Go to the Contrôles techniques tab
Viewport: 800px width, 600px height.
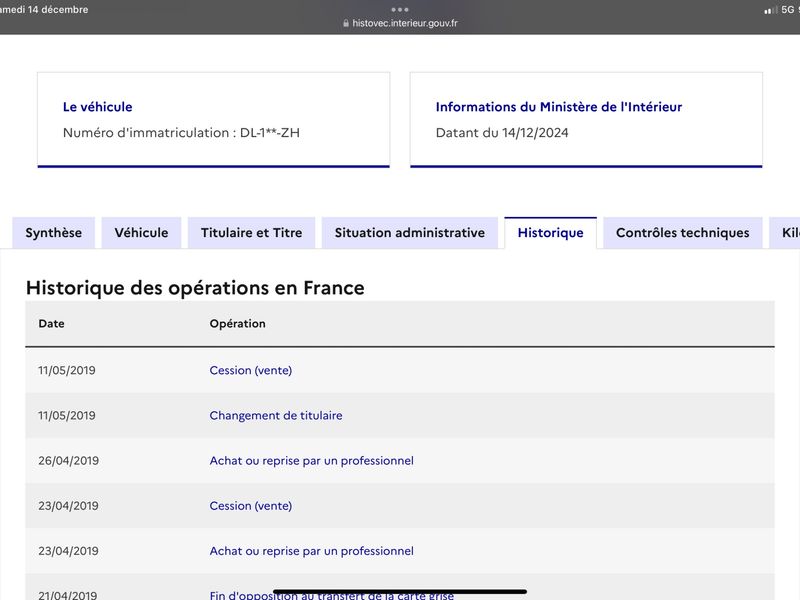[683, 233]
